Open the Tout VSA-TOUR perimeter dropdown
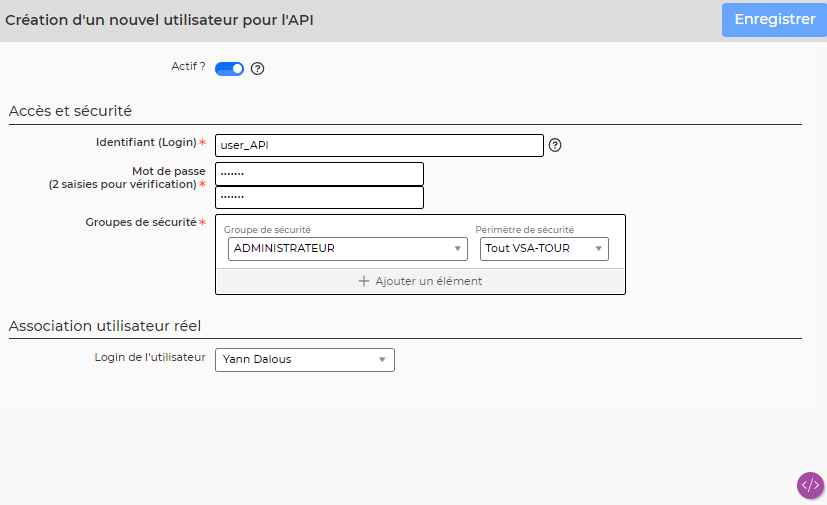This screenshot has width=827, height=505. pos(544,249)
